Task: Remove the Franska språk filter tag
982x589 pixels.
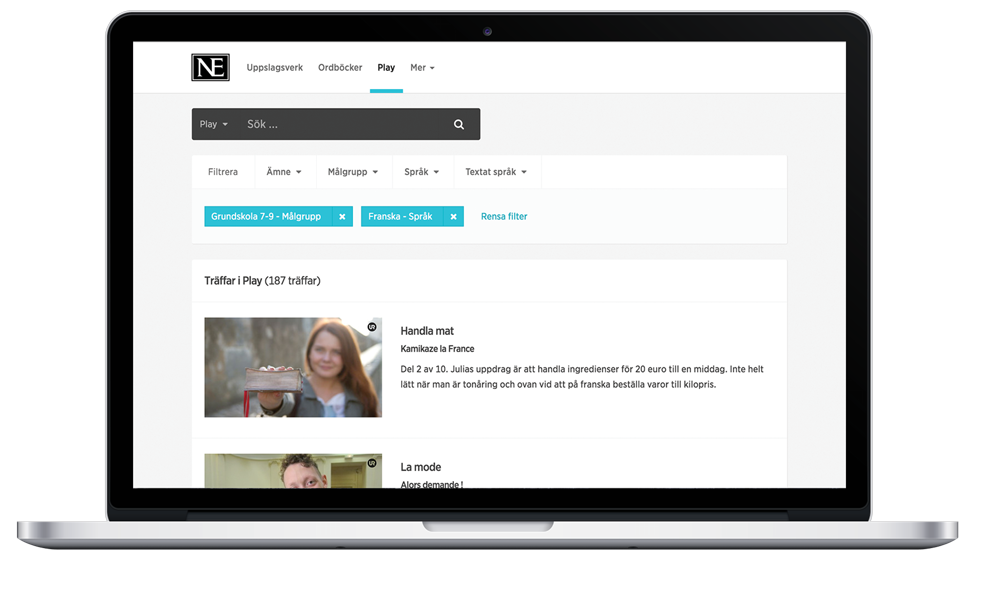Action: (x=453, y=217)
